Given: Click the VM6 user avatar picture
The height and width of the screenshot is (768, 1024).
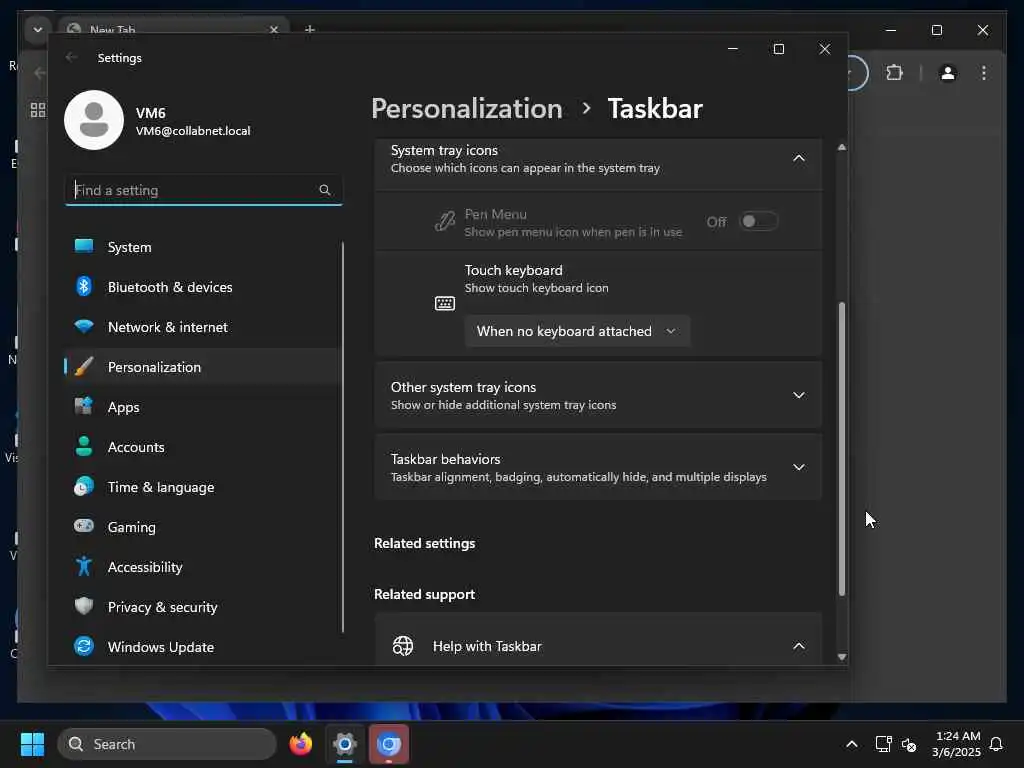Looking at the screenshot, I should [94, 120].
